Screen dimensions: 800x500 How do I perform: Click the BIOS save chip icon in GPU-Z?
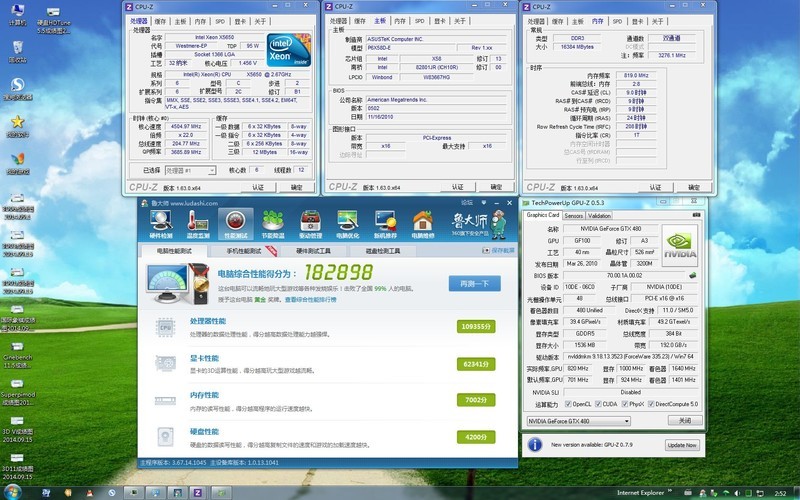click(x=692, y=276)
